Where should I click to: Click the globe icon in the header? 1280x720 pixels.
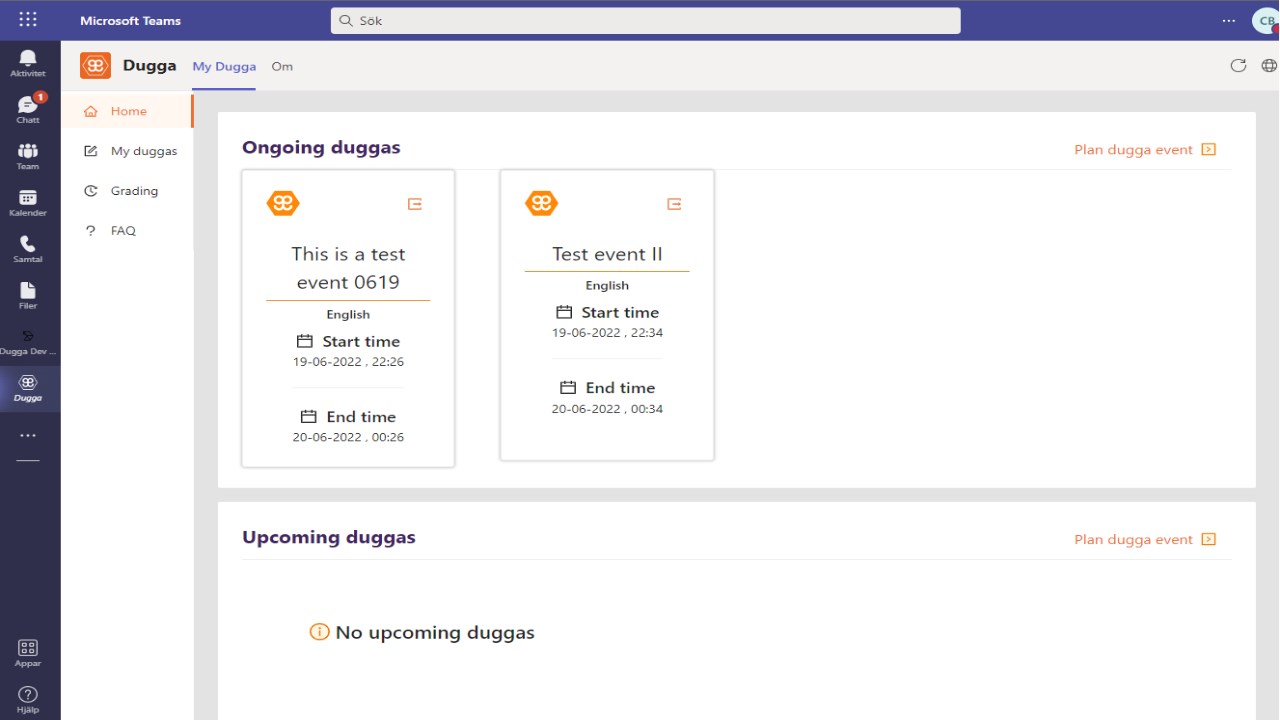point(1269,66)
